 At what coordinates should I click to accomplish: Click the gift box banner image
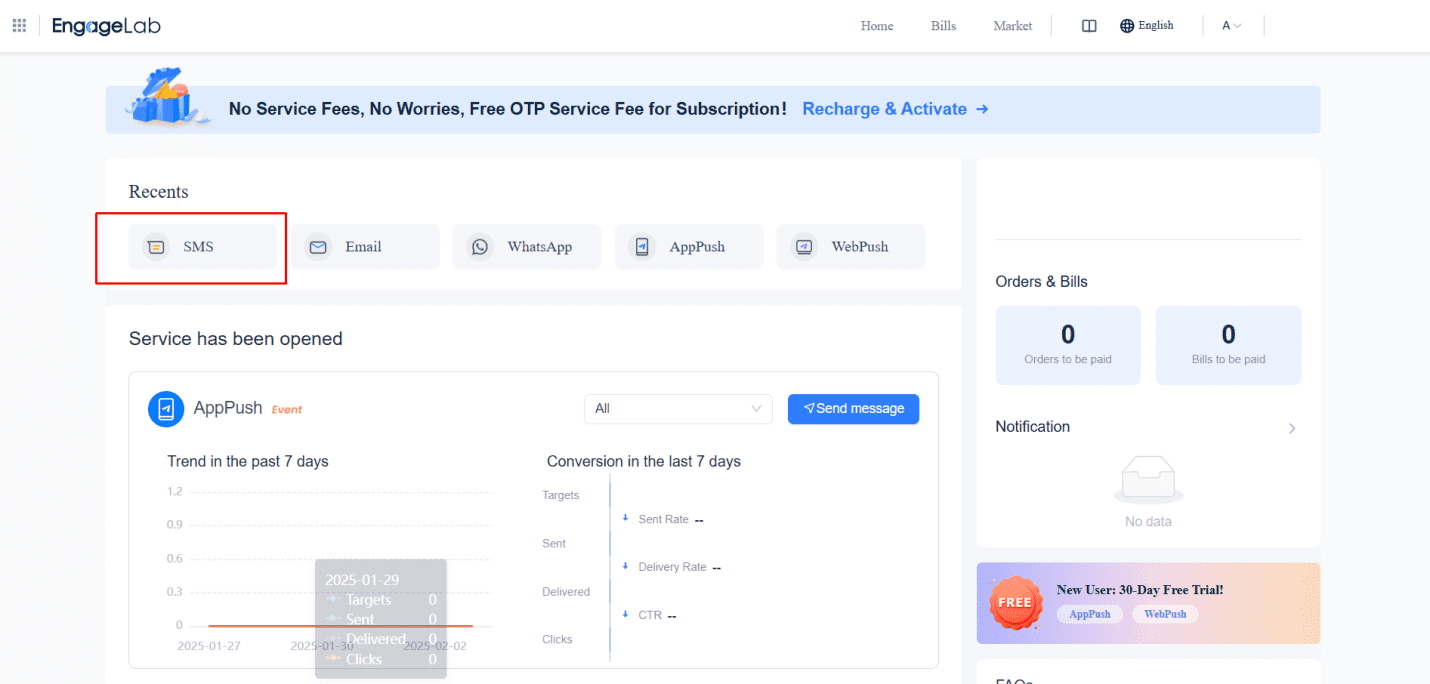167,97
